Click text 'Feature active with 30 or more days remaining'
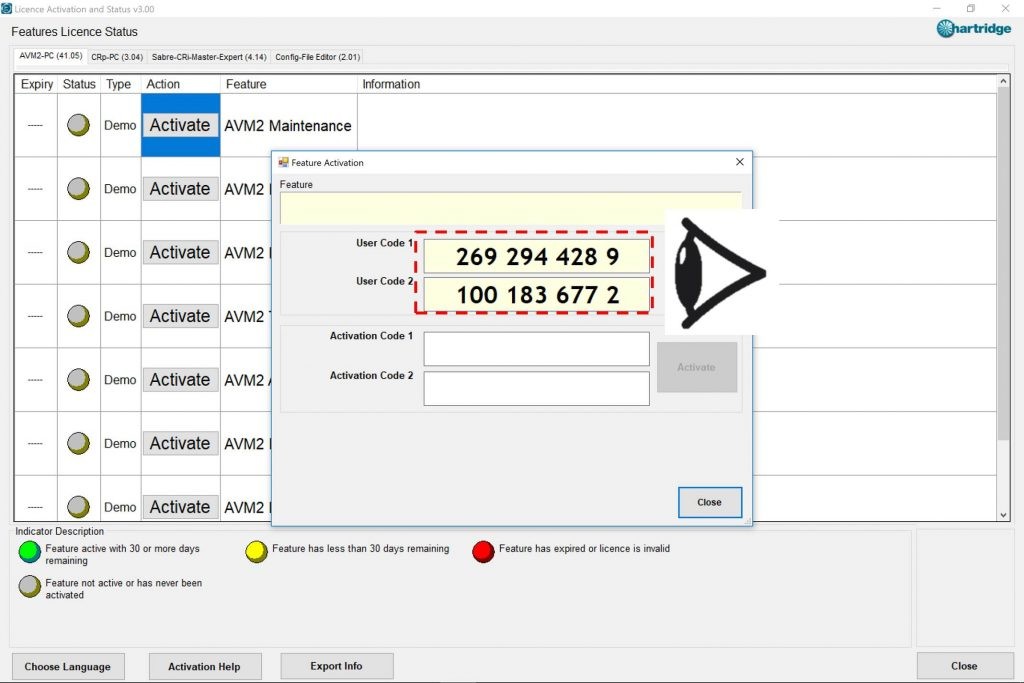The image size is (1024, 683). click(x=122, y=554)
